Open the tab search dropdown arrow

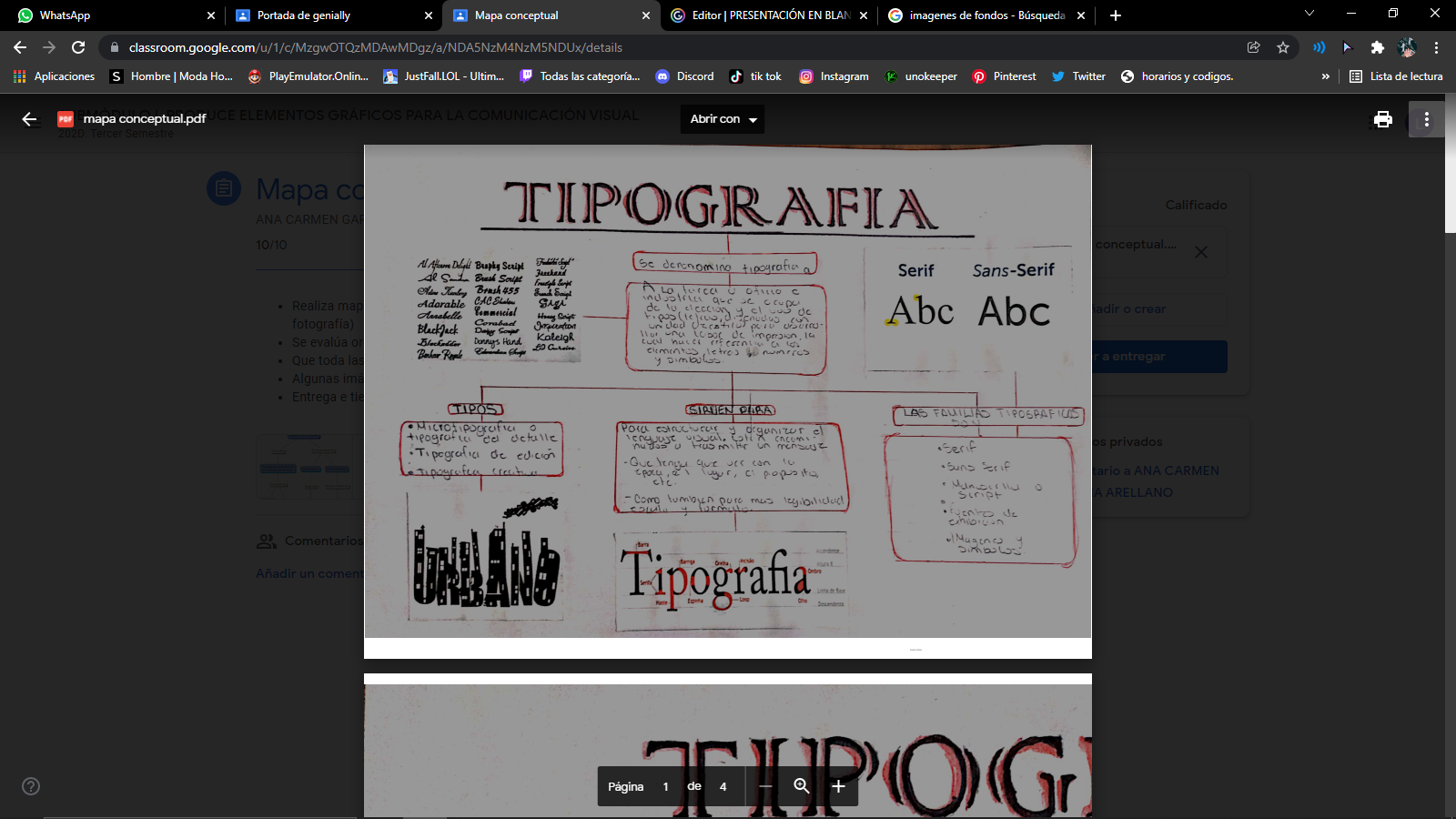[1309, 14]
